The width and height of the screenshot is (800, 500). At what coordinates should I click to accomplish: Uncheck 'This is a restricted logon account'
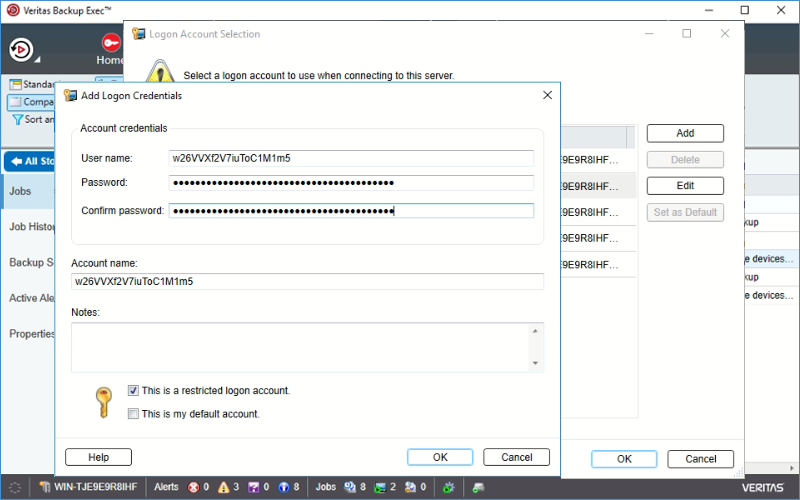click(x=133, y=390)
